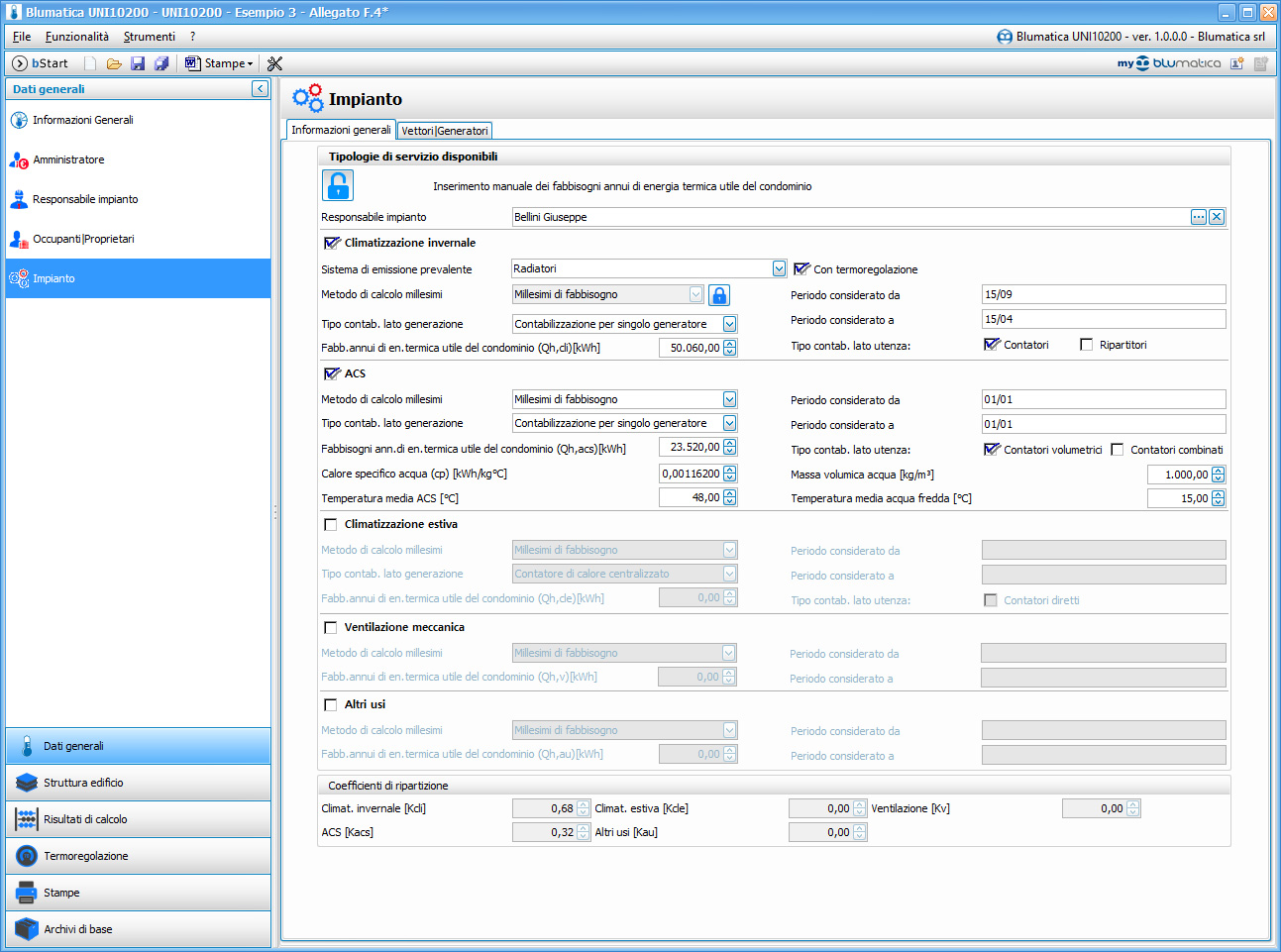Increase the Qh,cli fabbisogno value of 50.060,00
1281x952 pixels.
730,344
